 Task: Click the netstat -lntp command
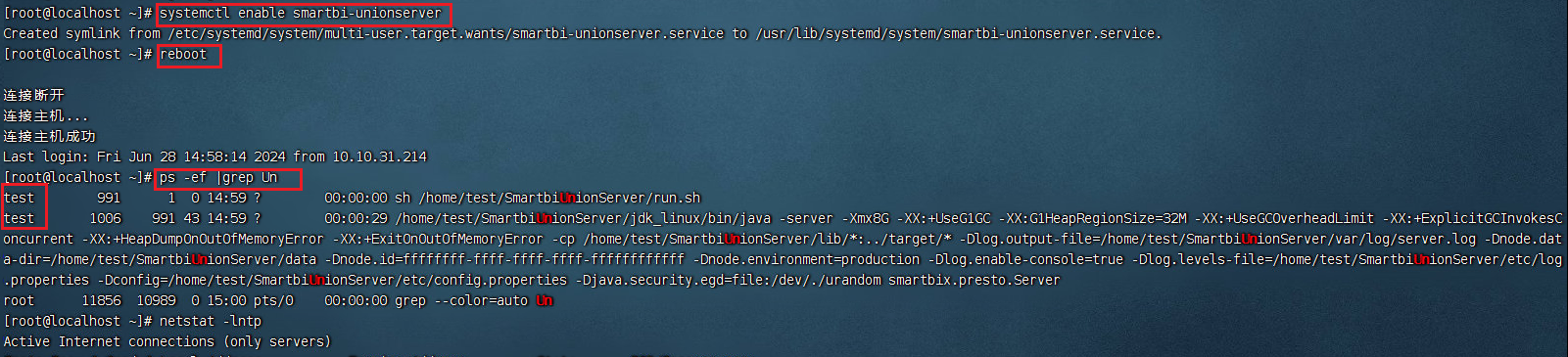coord(211,322)
